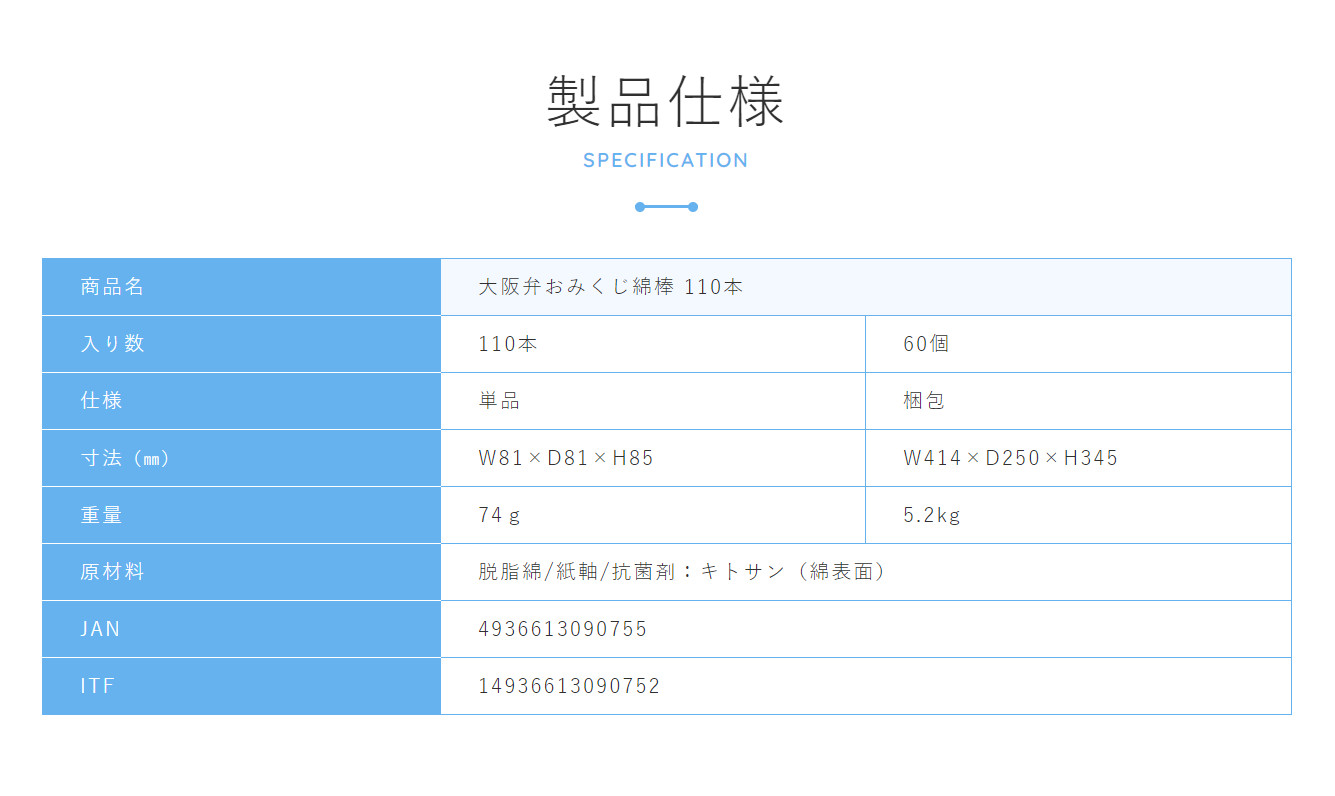
Task: Click the product name 大阪弁おみくじ綿棒 110本
Action: pyautogui.click(x=610, y=287)
